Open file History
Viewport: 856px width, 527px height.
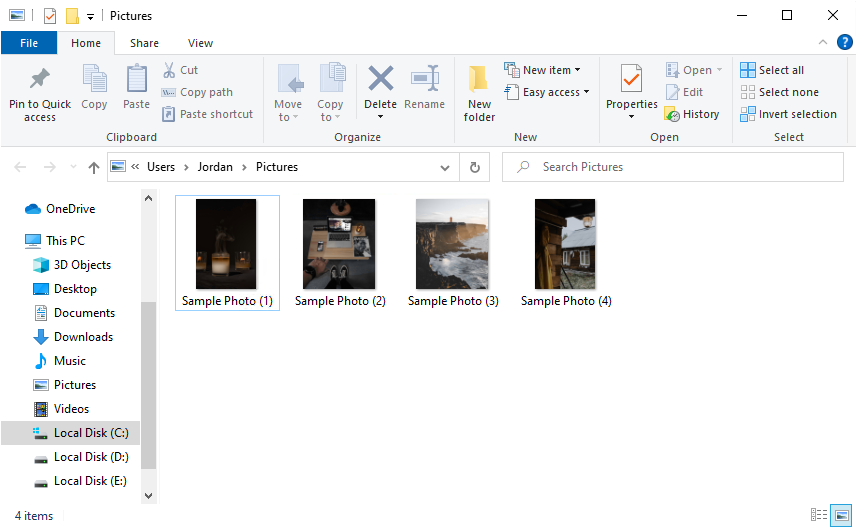692,114
